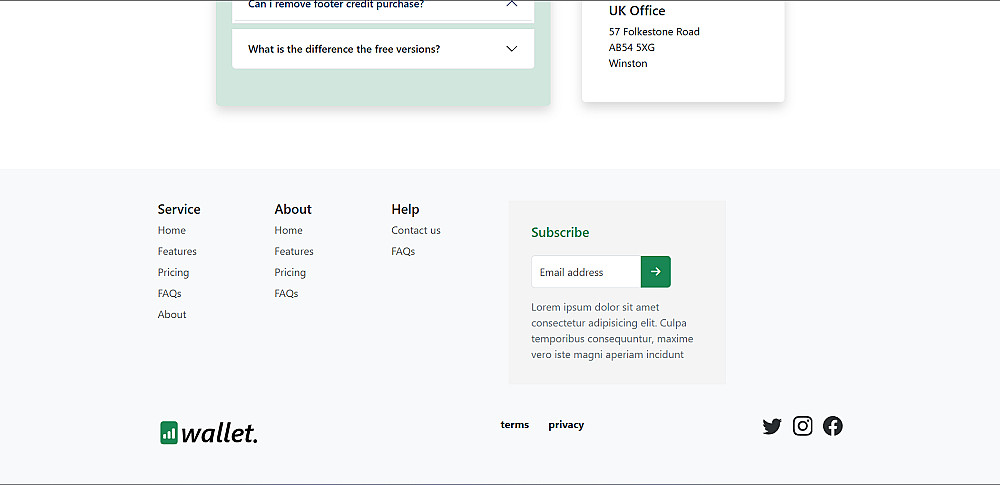Open the terms link
This screenshot has width=1000, height=485.
pos(515,425)
